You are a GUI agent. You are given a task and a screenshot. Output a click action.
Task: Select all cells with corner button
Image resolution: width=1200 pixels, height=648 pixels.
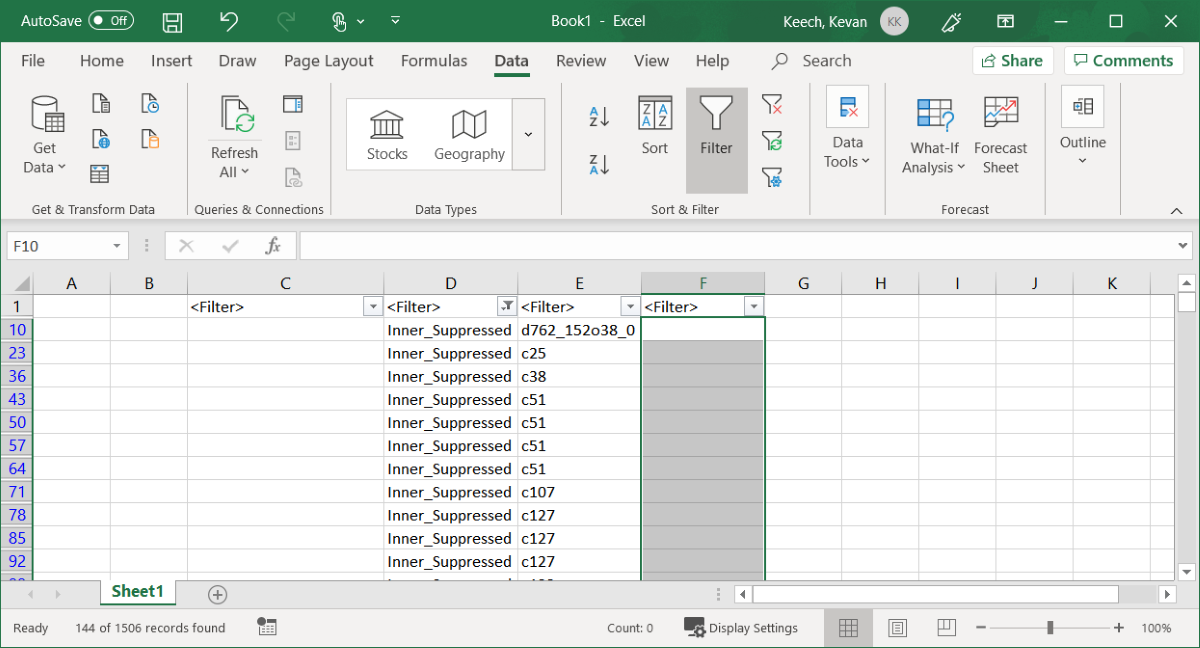point(20,284)
